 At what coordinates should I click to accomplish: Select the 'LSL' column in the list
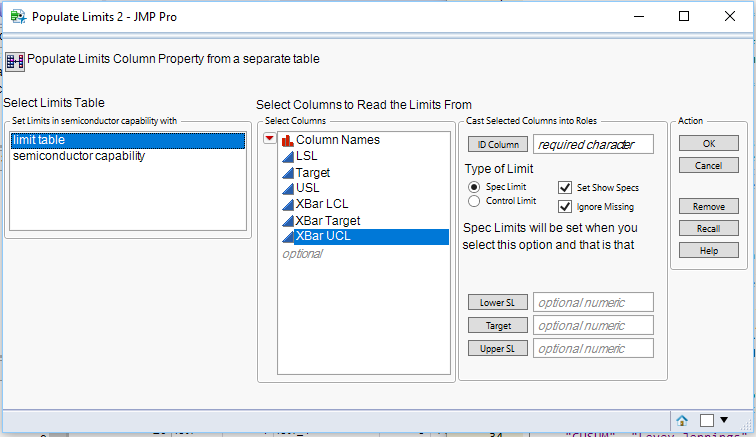click(306, 156)
